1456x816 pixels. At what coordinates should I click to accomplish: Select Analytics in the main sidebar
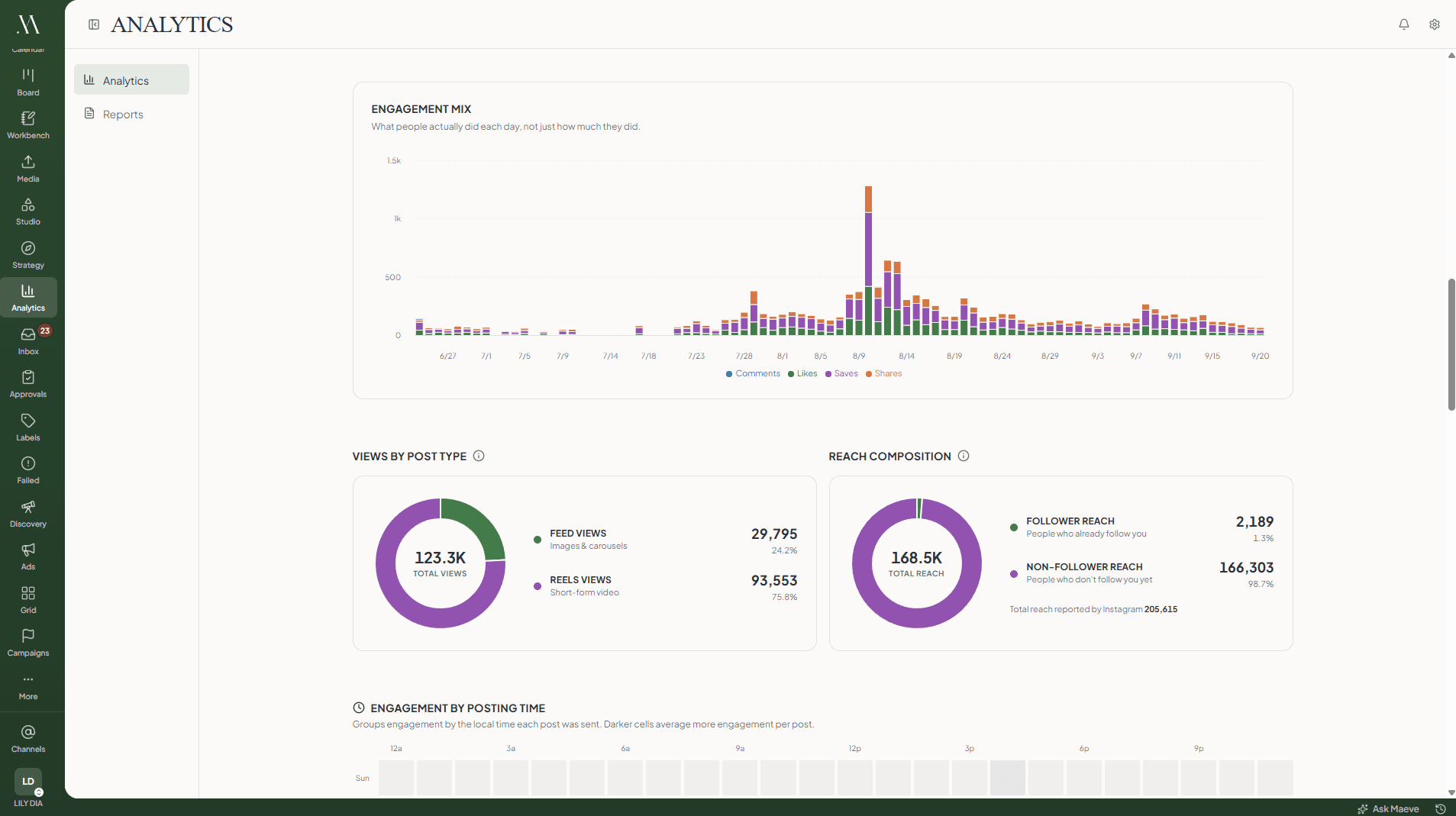pyautogui.click(x=28, y=298)
